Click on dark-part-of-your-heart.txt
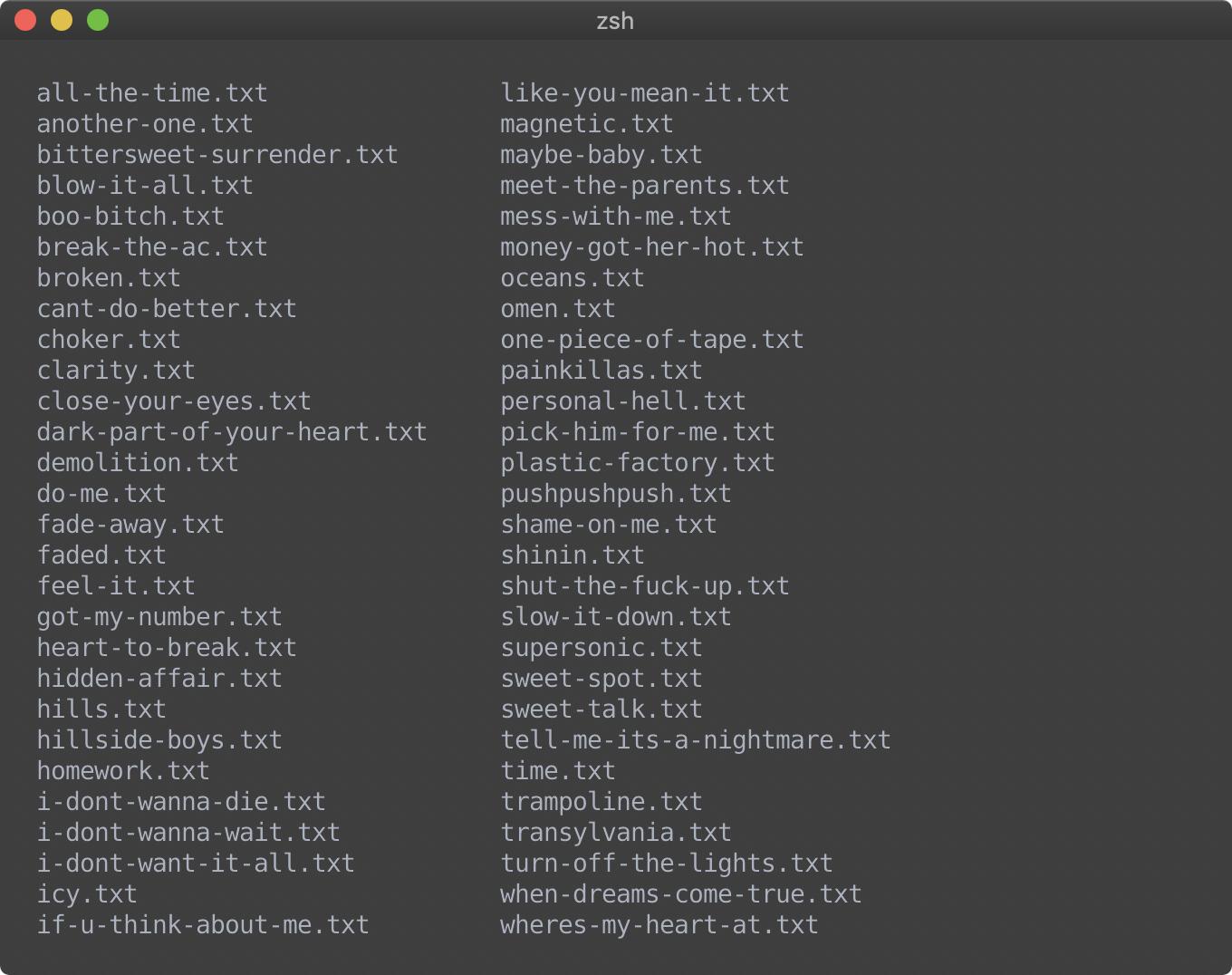The height and width of the screenshot is (975, 1232). [232, 432]
